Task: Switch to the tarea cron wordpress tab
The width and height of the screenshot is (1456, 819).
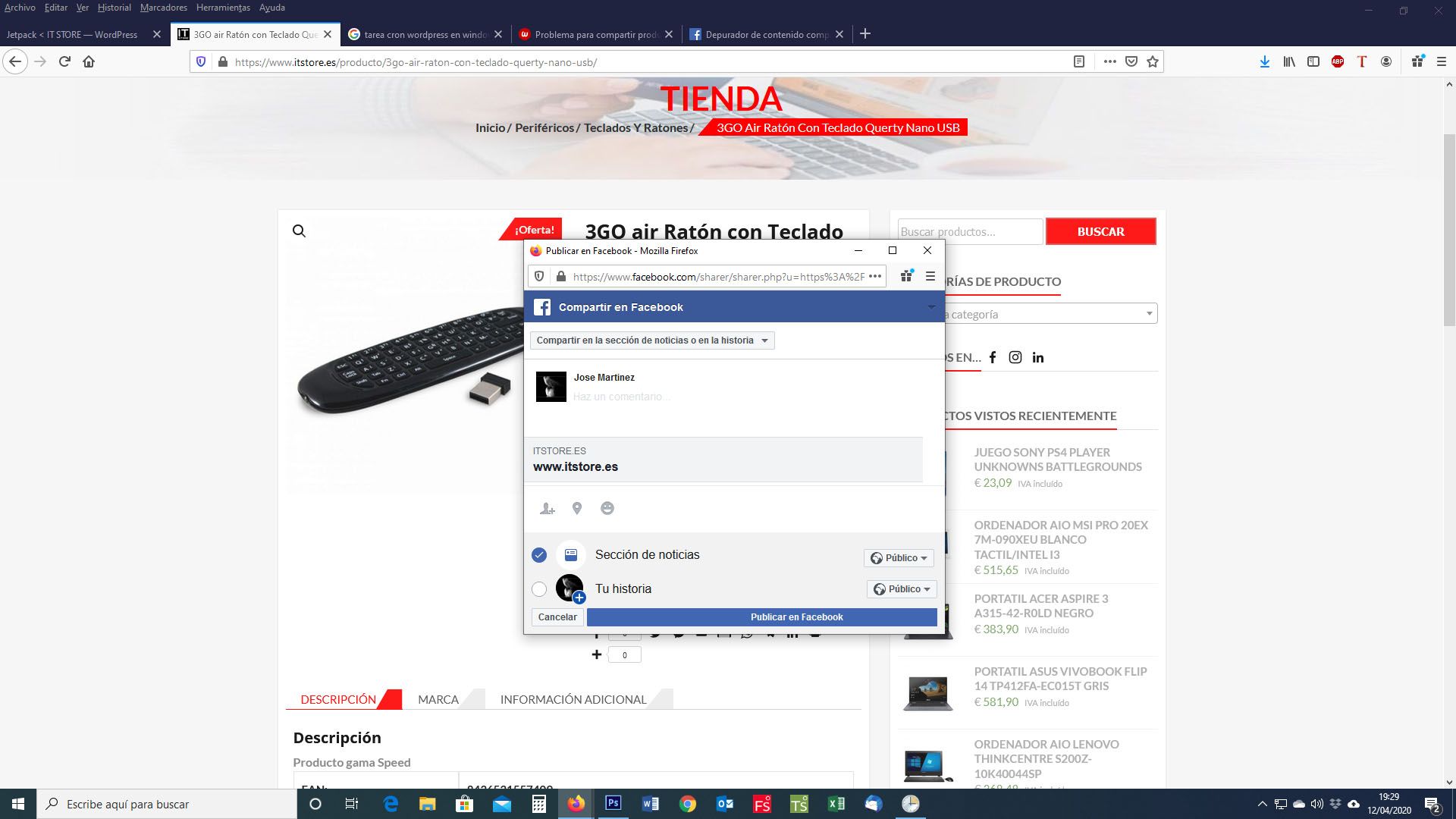Action: 425,34
